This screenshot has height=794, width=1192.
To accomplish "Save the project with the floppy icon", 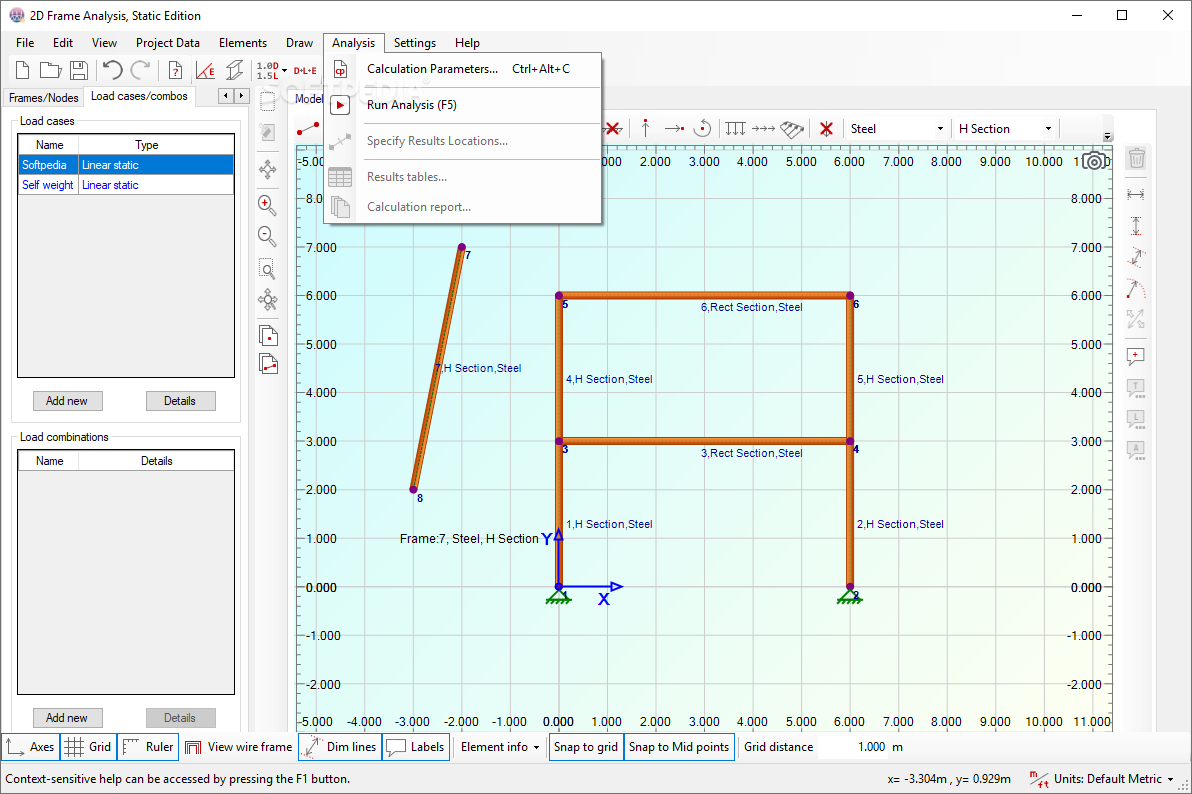I will point(78,70).
